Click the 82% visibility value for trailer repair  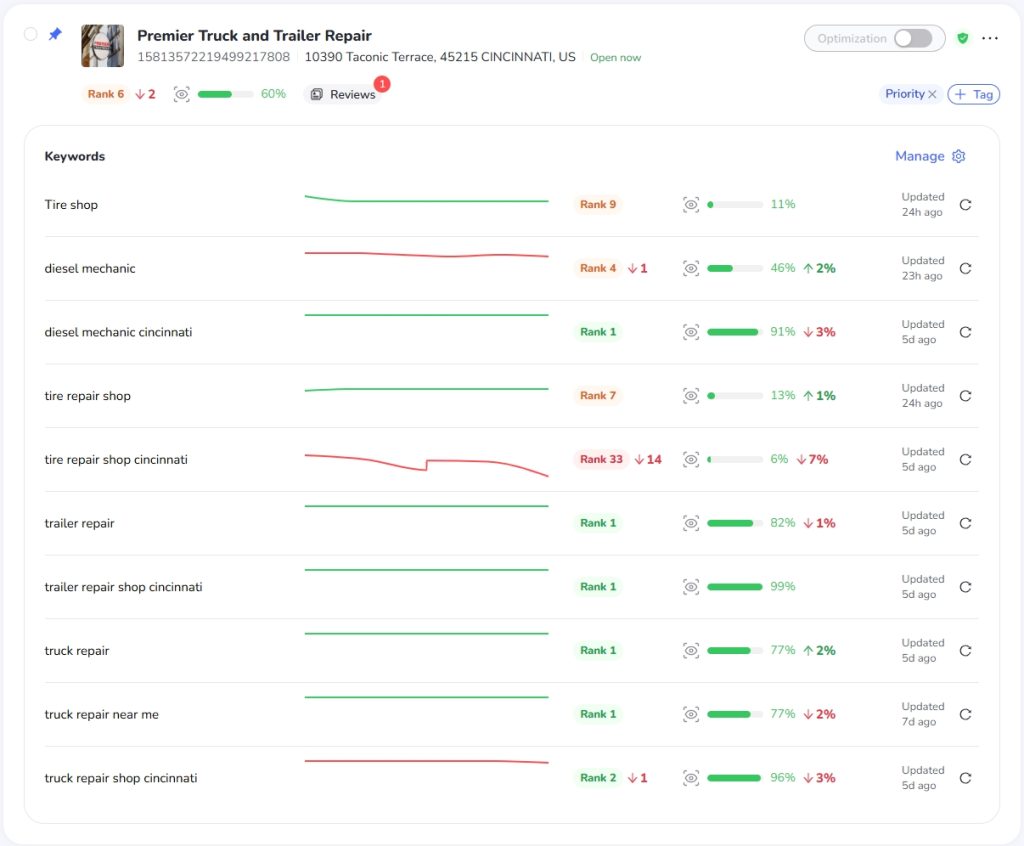coord(782,523)
